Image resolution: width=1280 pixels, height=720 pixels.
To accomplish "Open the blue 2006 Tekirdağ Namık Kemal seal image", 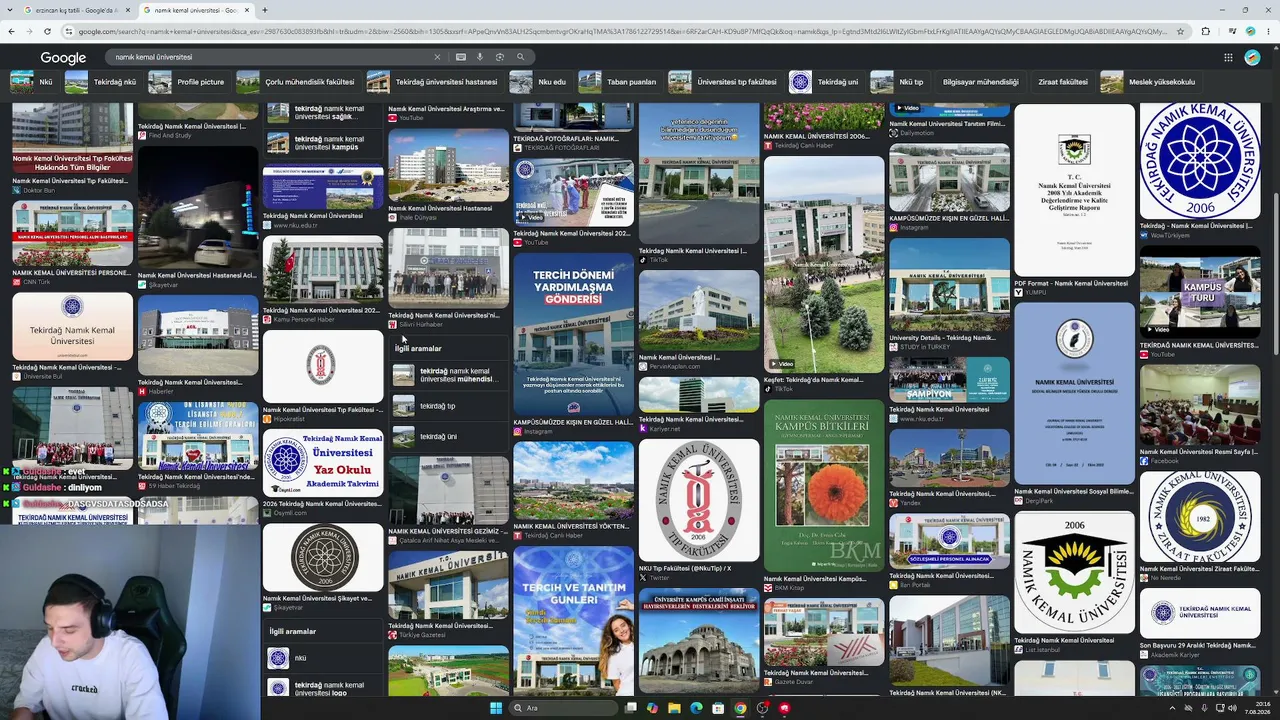I will pyautogui.click(x=1200, y=160).
